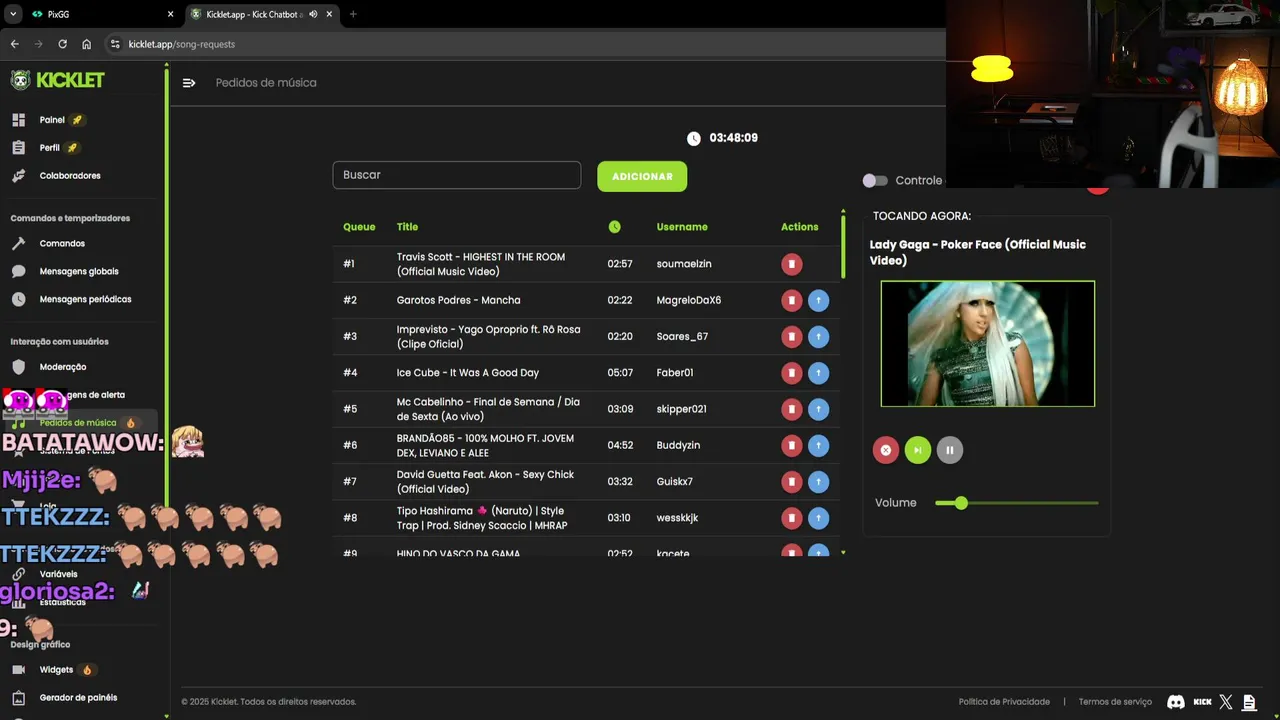1280x720 pixels.
Task: Delete David Guetta Sexy Chick request
Action: (x=791, y=482)
